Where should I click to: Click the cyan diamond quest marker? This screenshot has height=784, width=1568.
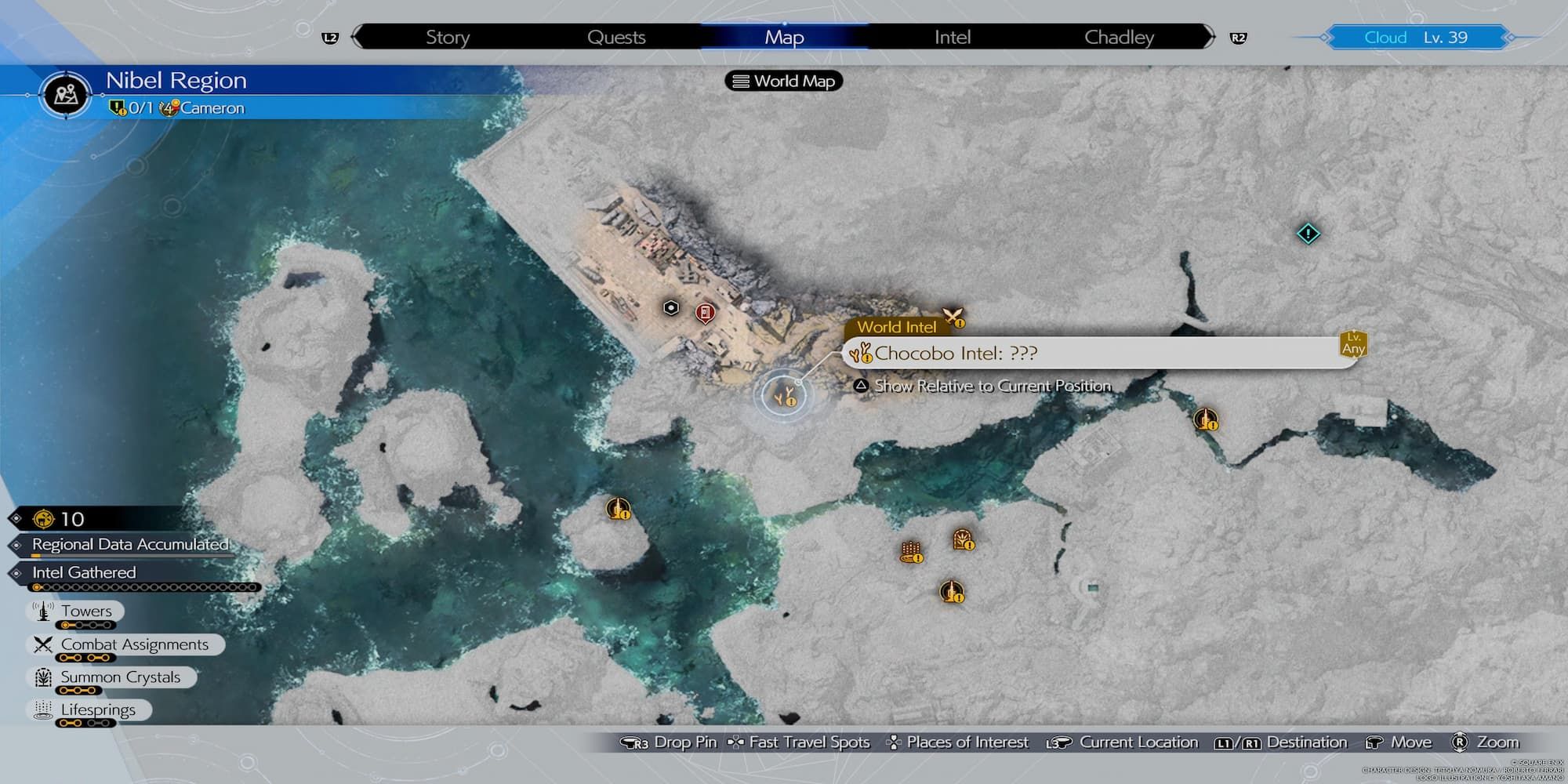click(x=1308, y=234)
